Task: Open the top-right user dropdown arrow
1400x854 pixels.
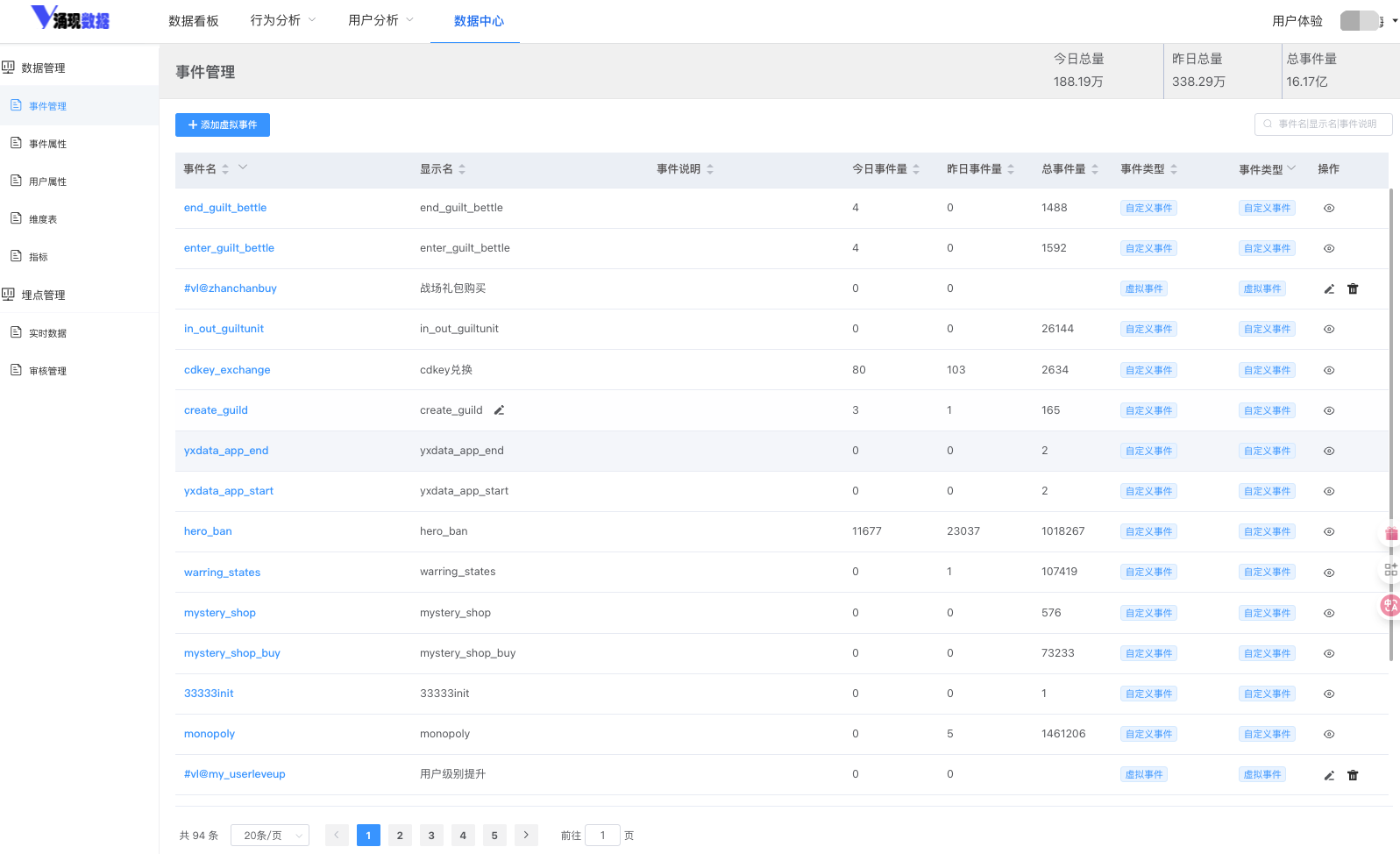Action: [1395, 20]
